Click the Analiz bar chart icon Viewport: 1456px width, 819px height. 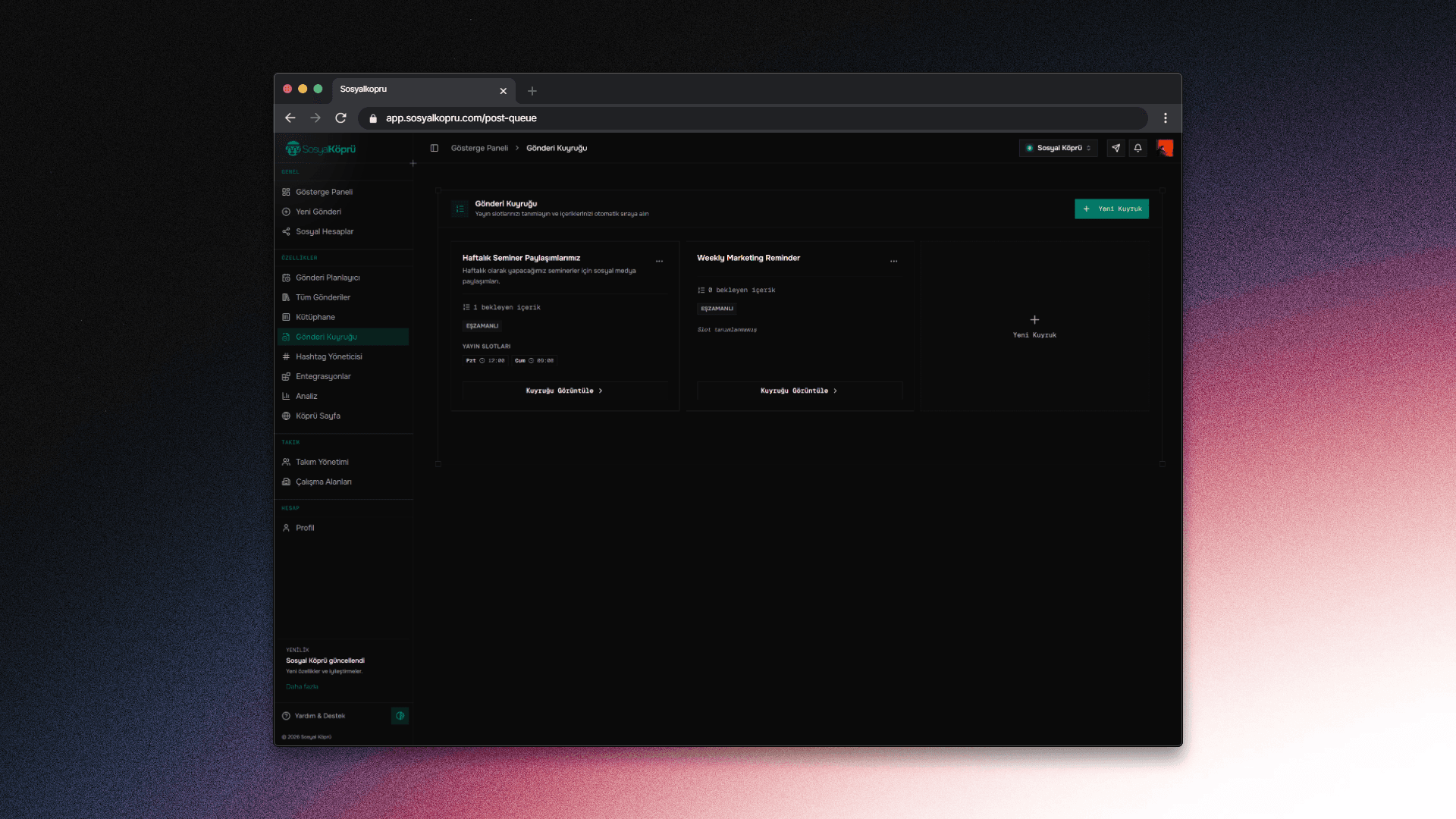coord(286,396)
